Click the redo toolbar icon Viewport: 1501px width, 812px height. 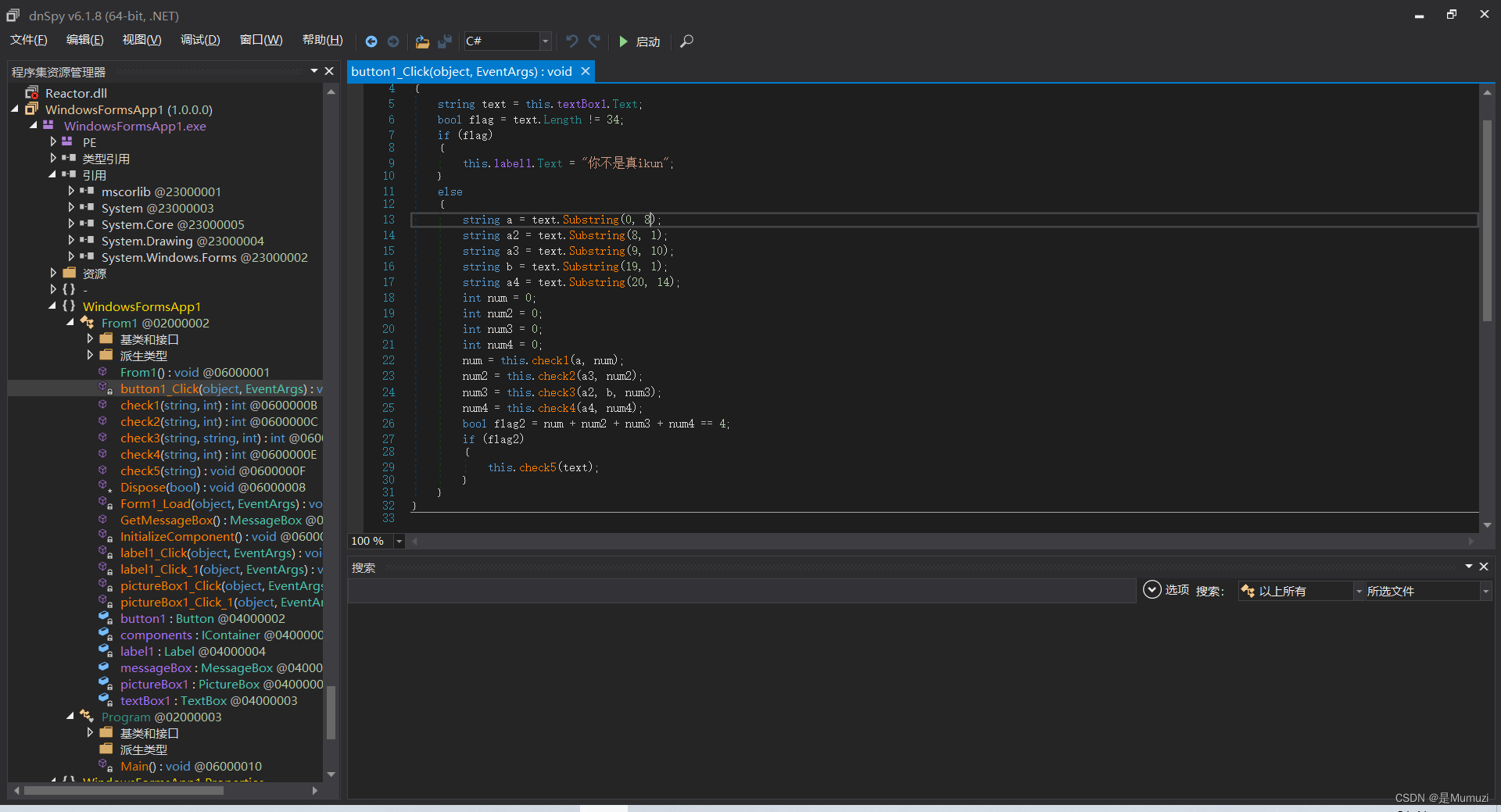click(594, 41)
